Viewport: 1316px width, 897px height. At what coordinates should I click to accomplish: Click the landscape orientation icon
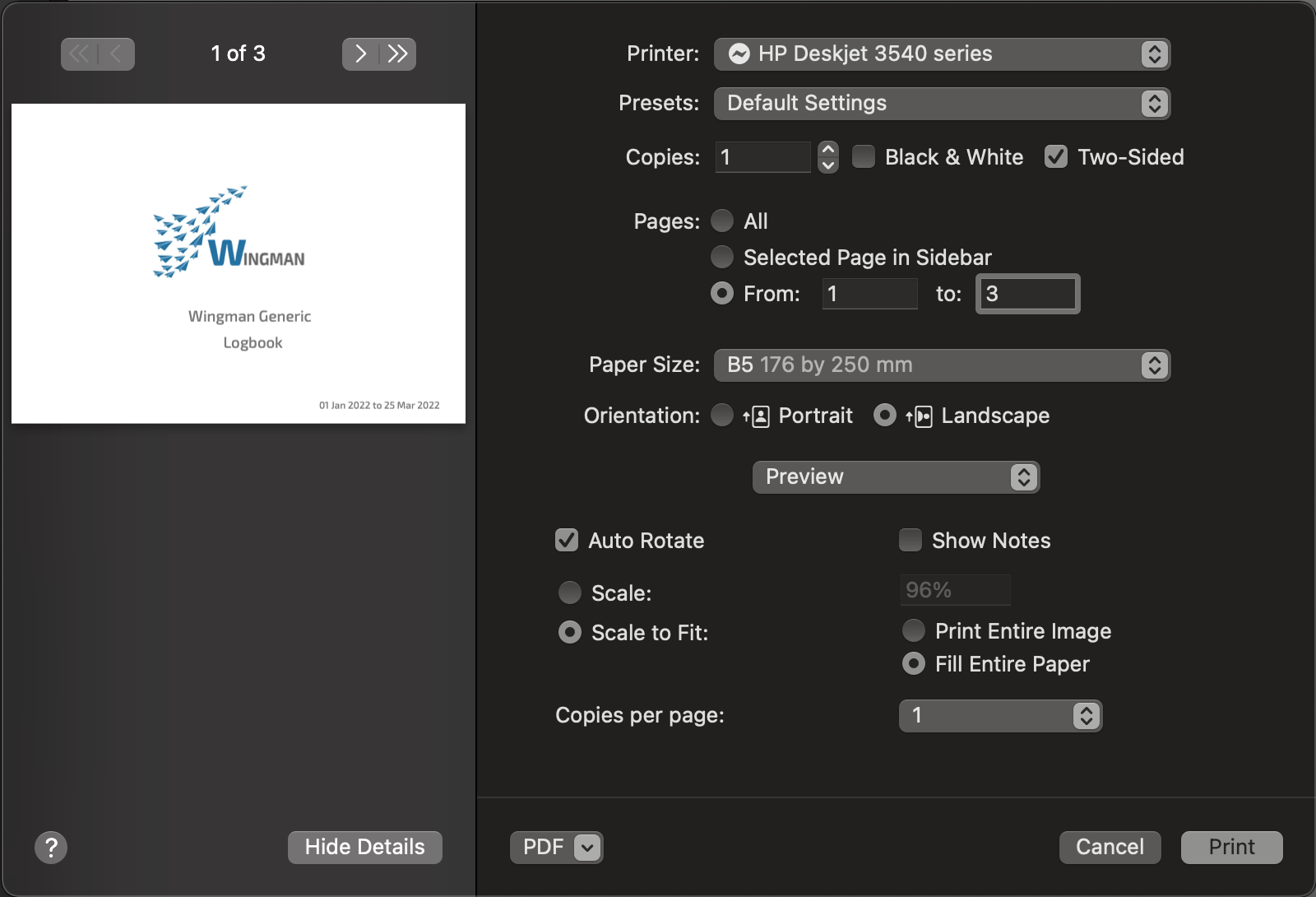click(920, 416)
